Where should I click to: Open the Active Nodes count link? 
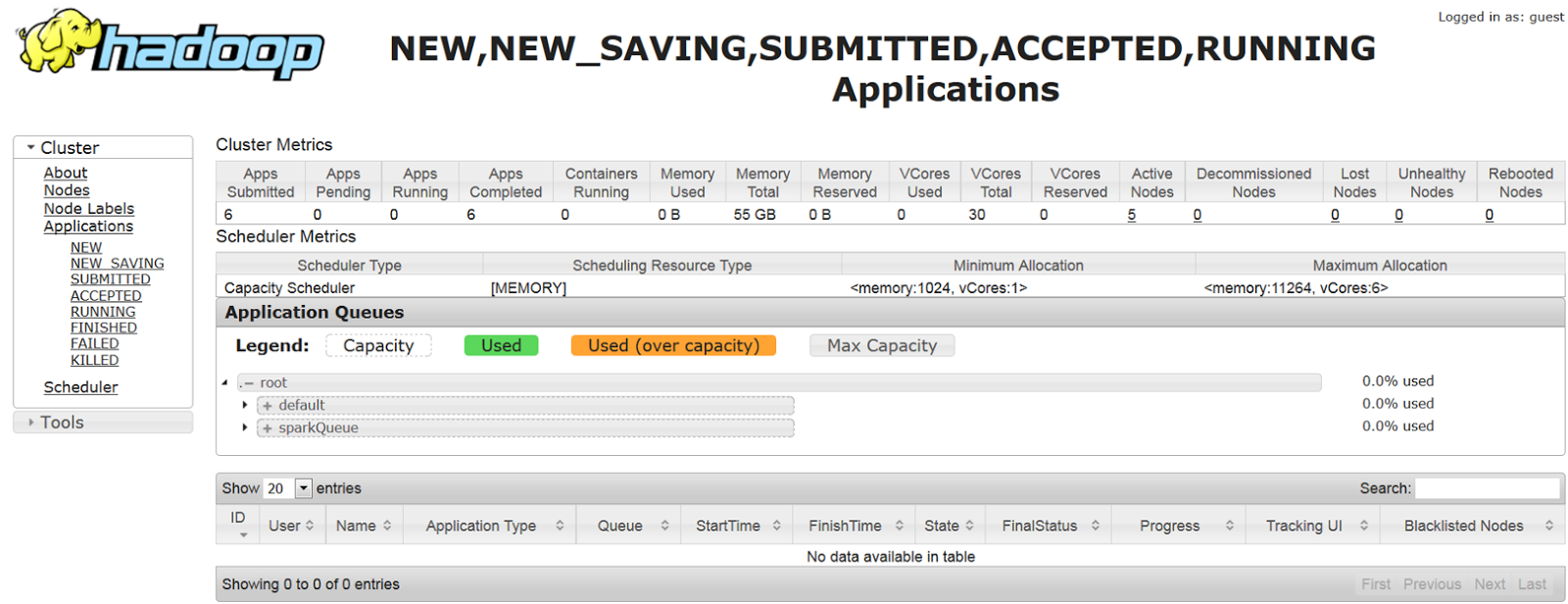point(1132,215)
